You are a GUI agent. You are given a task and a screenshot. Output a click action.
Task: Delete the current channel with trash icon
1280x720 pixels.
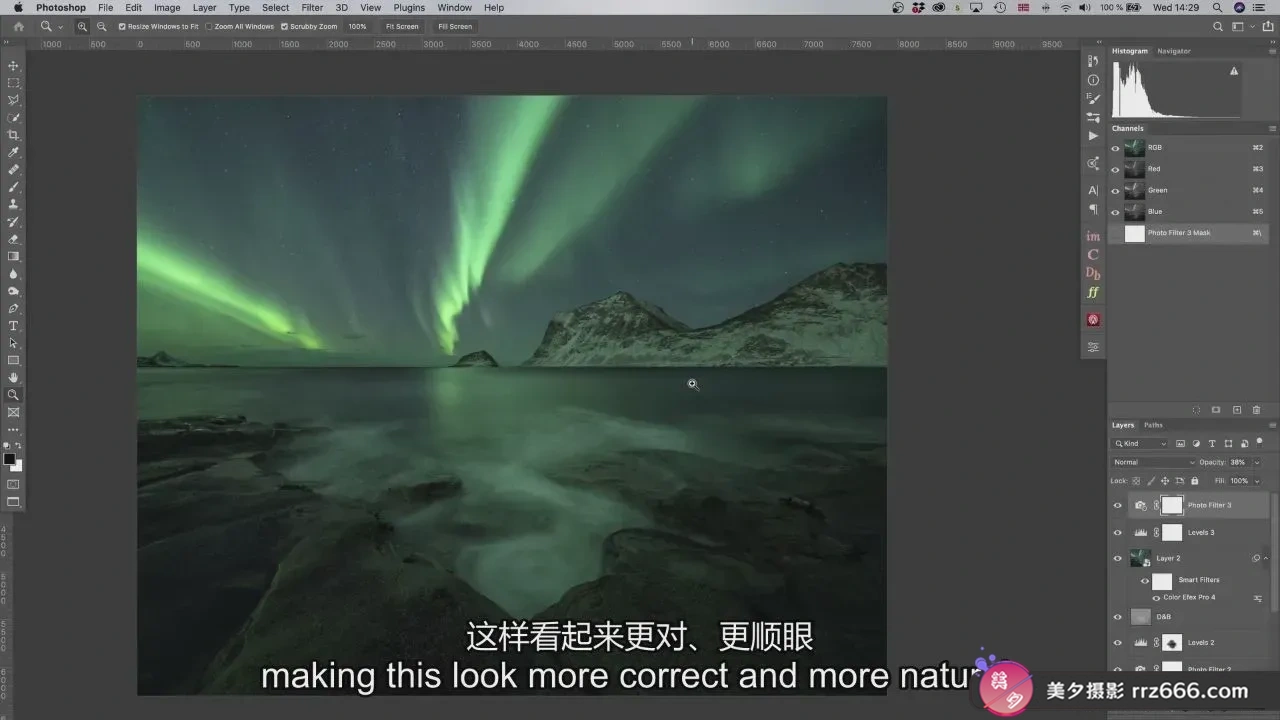(1257, 410)
